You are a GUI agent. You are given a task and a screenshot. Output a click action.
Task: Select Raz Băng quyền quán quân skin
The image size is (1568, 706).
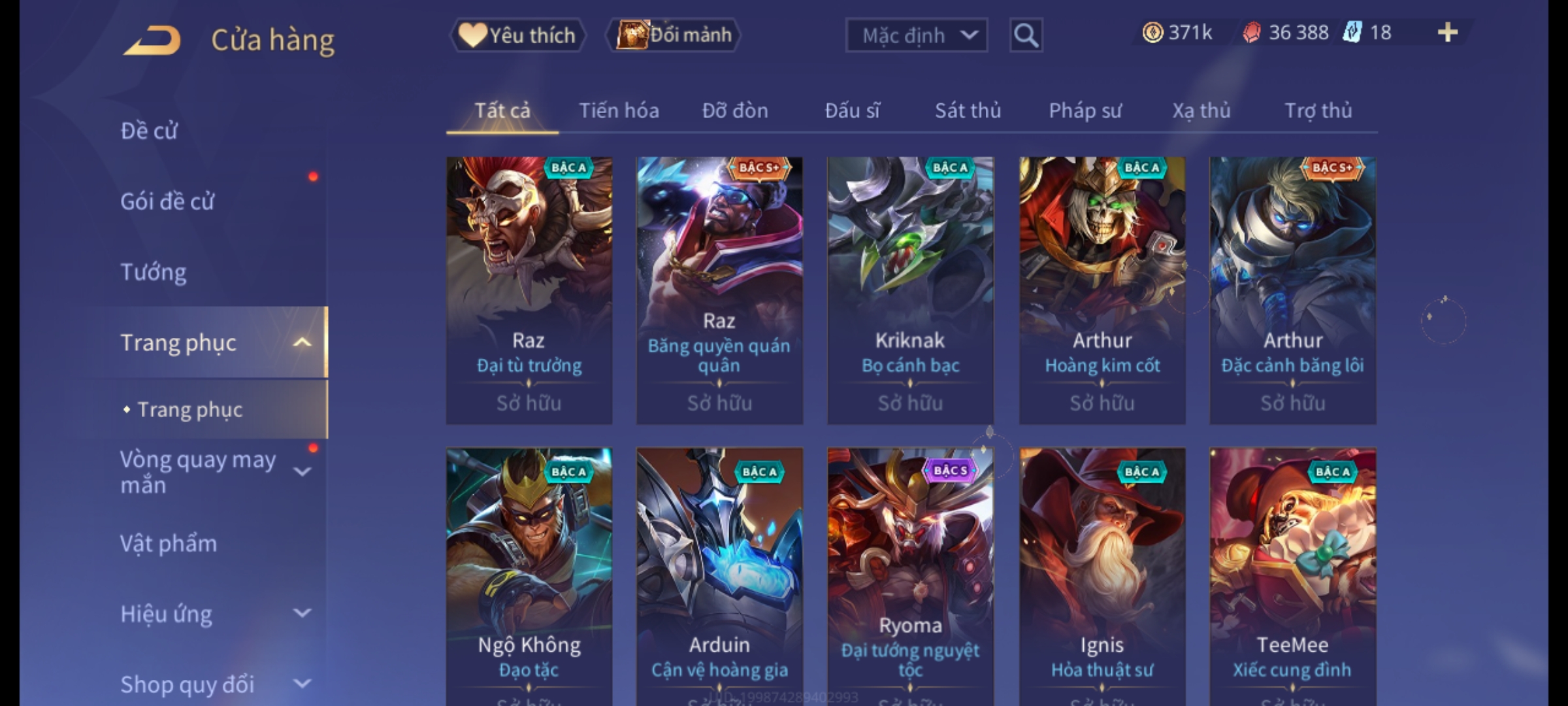[719, 290]
